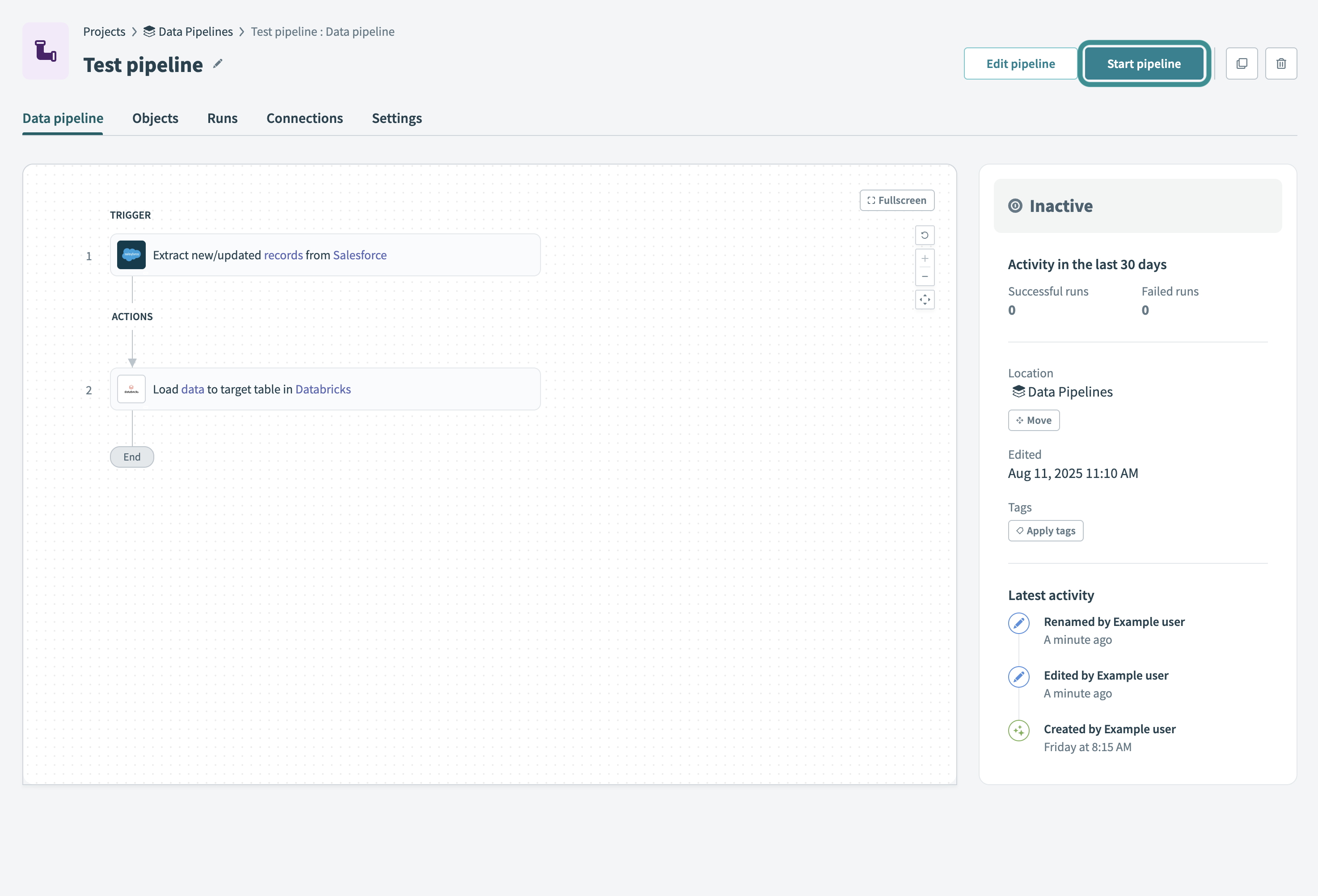
Task: Start the pipeline
Action: 1144,63
